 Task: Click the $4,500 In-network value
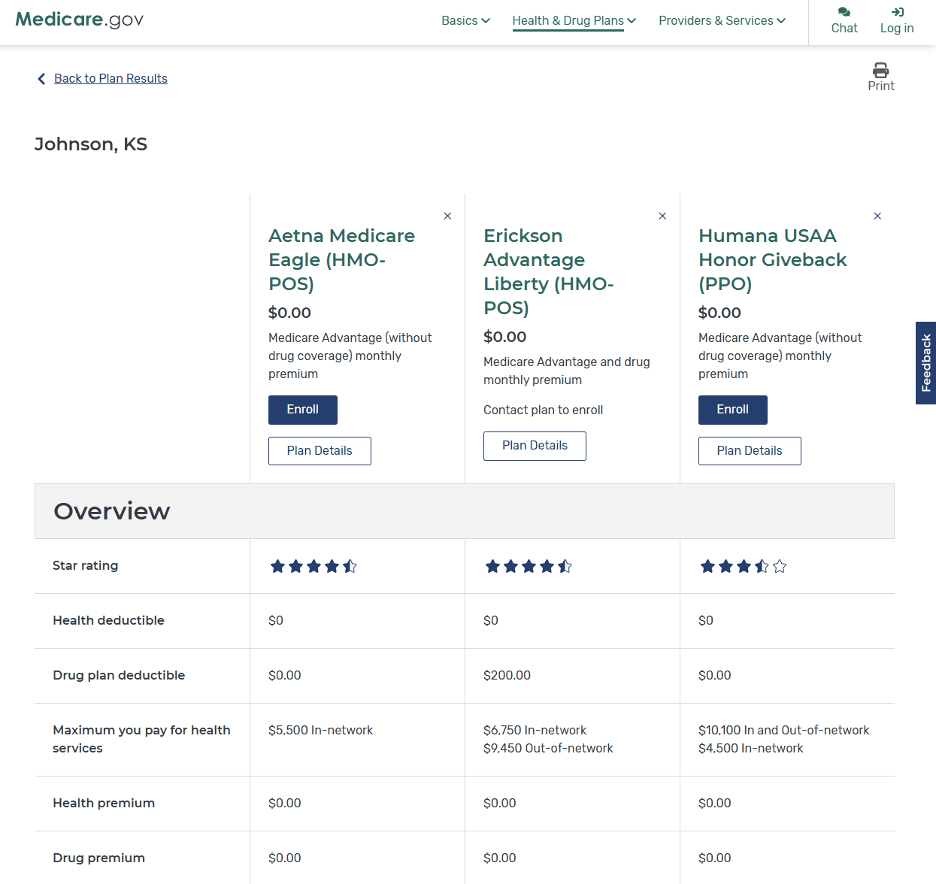[750, 748]
